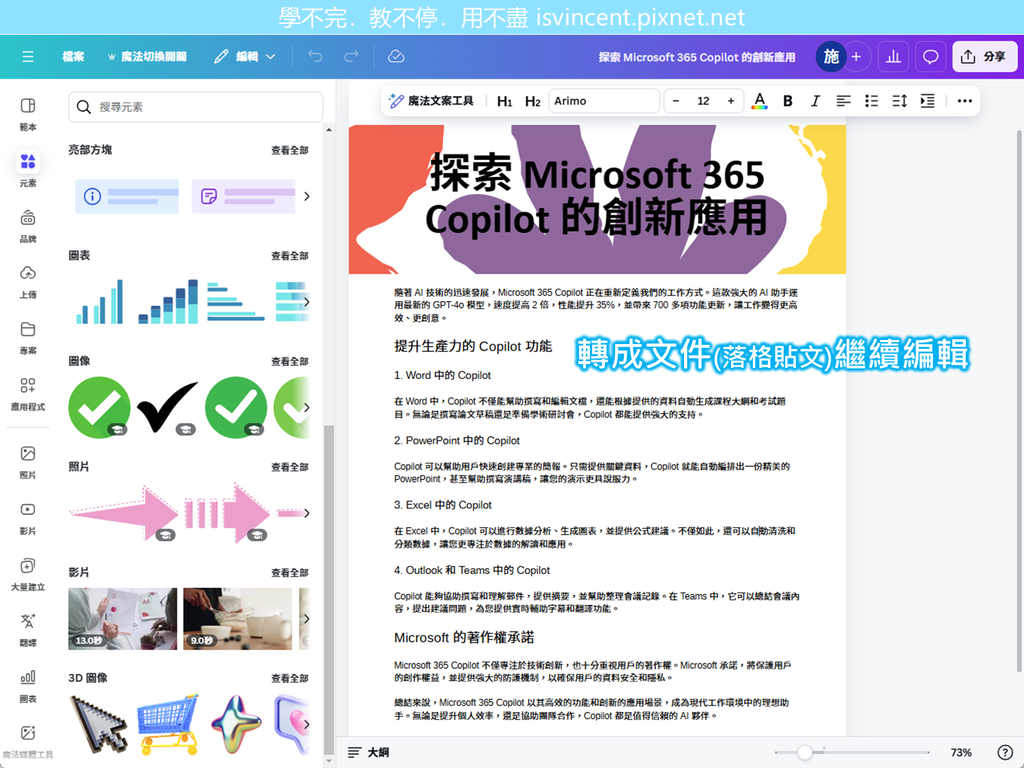Open the 品牌 brand sidebar tab

point(27,225)
